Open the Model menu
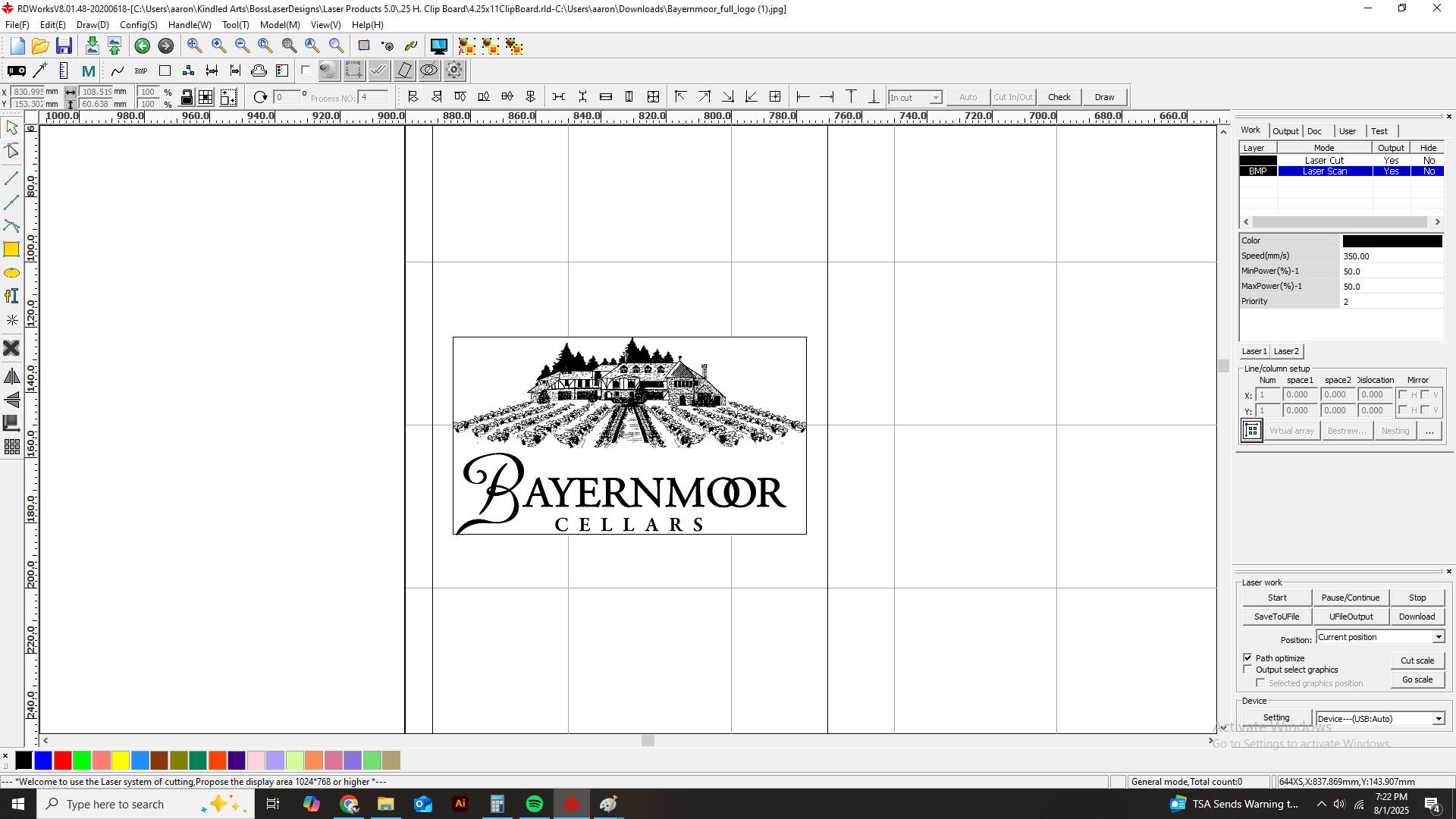The height and width of the screenshot is (819, 1456). [280, 25]
